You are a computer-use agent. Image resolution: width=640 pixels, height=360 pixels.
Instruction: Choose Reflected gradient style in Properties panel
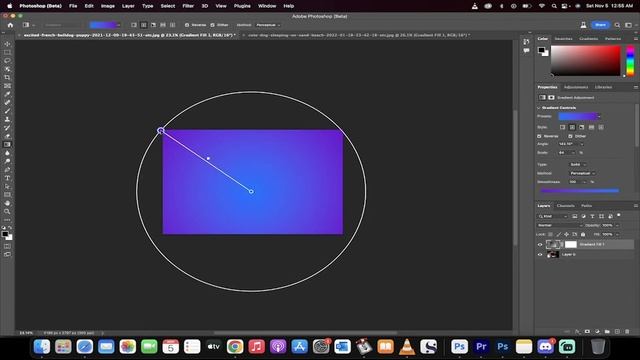pyautogui.click(x=591, y=127)
